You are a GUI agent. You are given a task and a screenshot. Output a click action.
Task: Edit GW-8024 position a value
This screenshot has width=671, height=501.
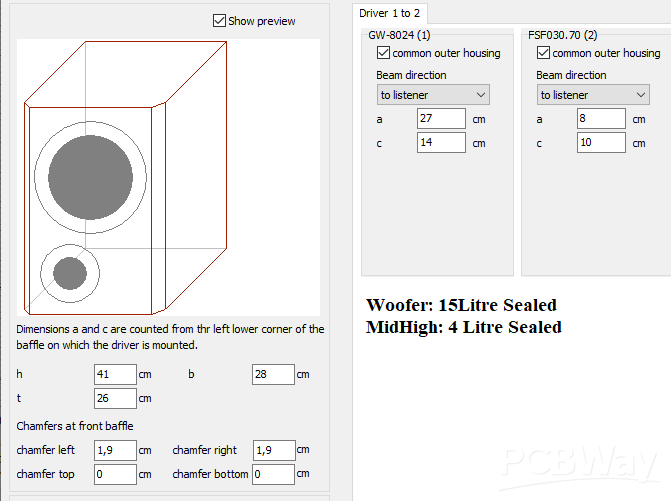pos(441,119)
